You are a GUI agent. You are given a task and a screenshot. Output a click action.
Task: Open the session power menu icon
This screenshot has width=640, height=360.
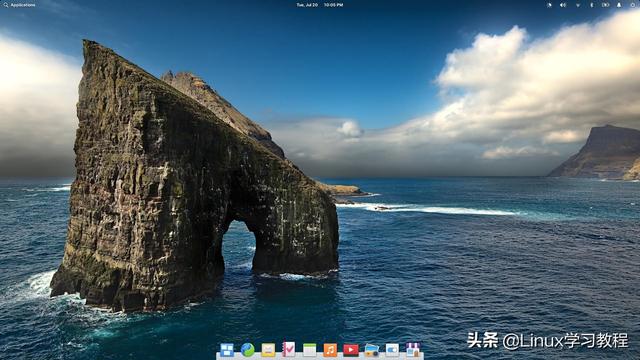[633, 5]
